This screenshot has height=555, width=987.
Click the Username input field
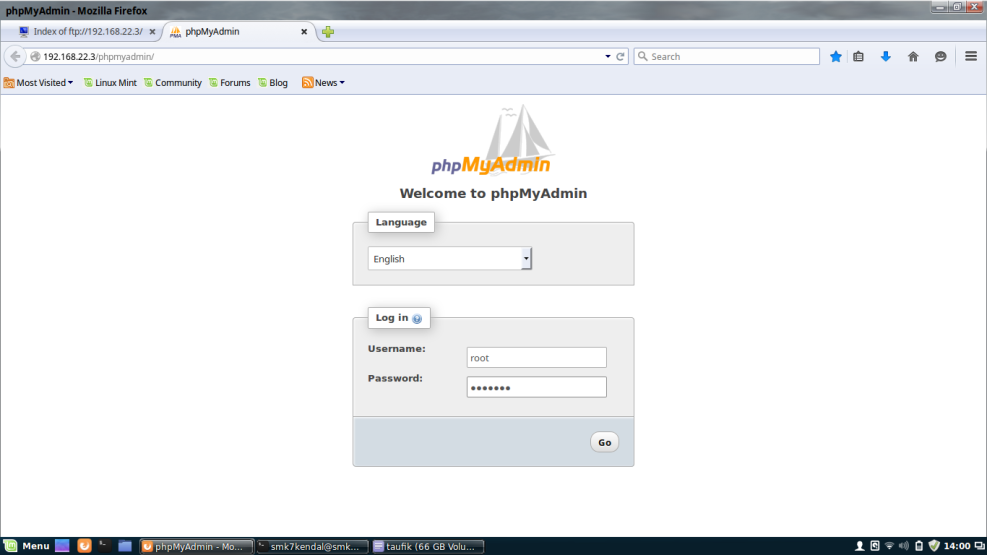tap(536, 358)
